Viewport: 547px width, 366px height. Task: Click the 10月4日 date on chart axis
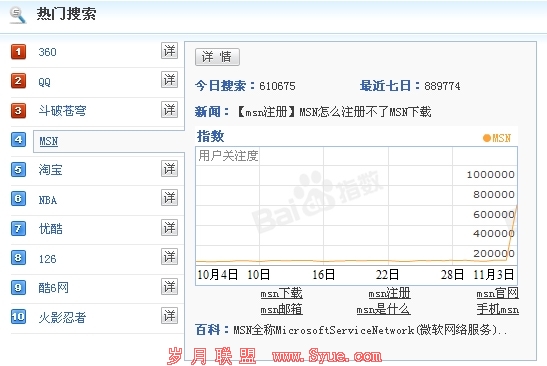point(217,275)
